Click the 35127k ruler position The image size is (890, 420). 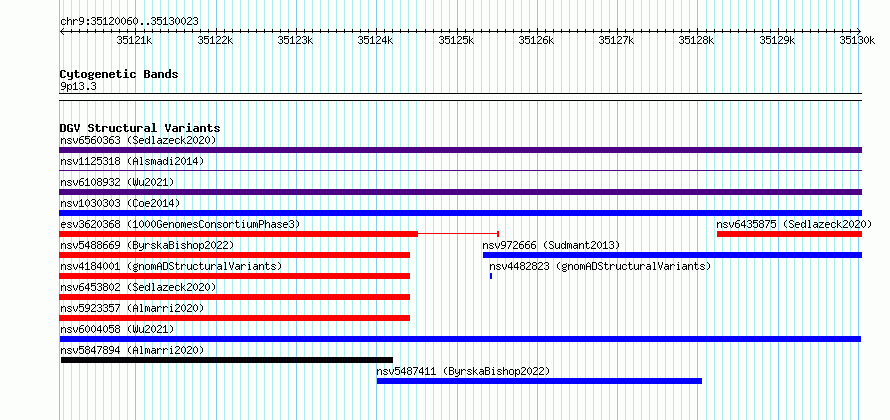tap(617, 40)
